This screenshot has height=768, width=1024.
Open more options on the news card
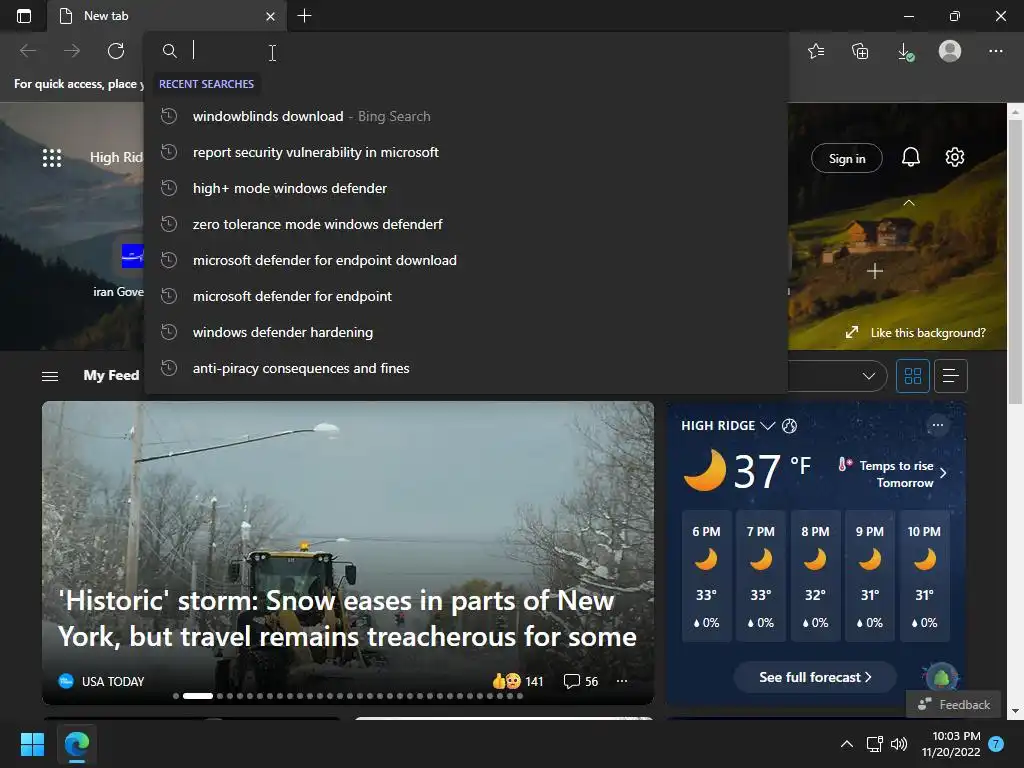[622, 681]
